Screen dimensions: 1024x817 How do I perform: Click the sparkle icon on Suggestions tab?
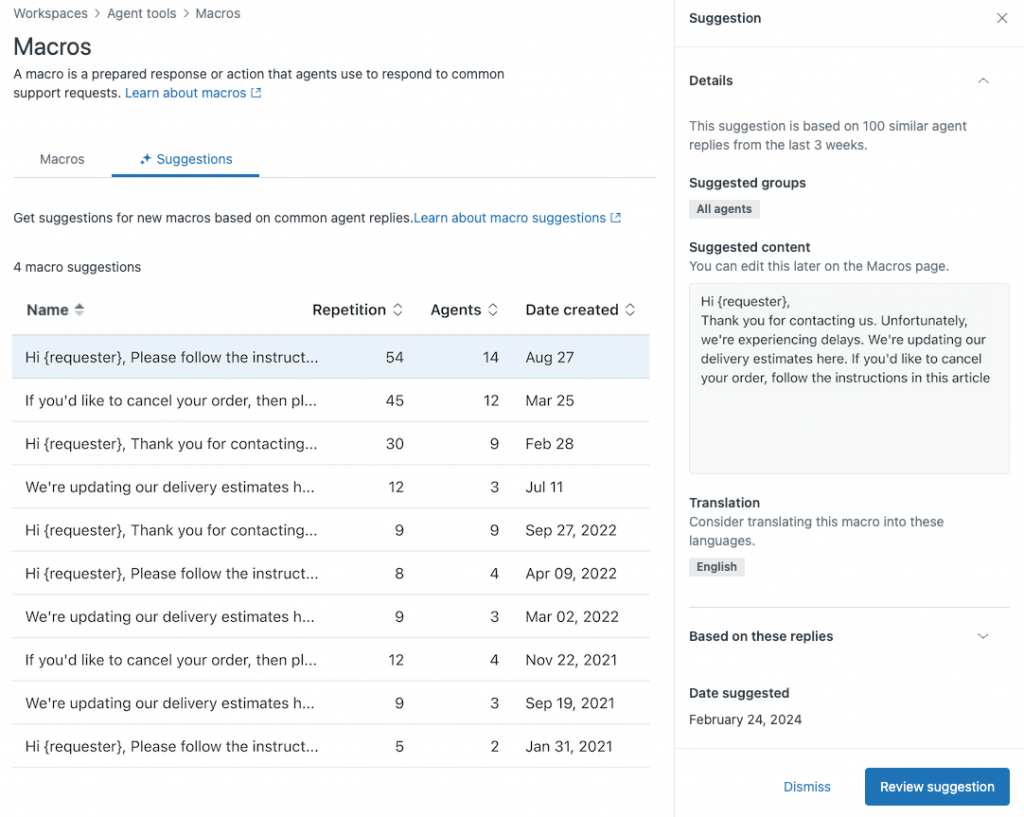(x=146, y=159)
